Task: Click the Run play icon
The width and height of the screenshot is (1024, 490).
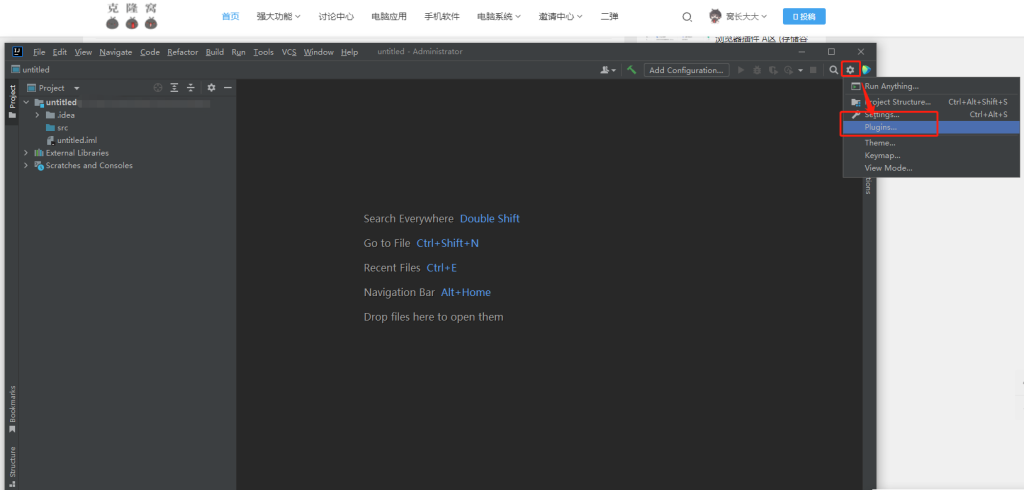Action: [x=741, y=70]
